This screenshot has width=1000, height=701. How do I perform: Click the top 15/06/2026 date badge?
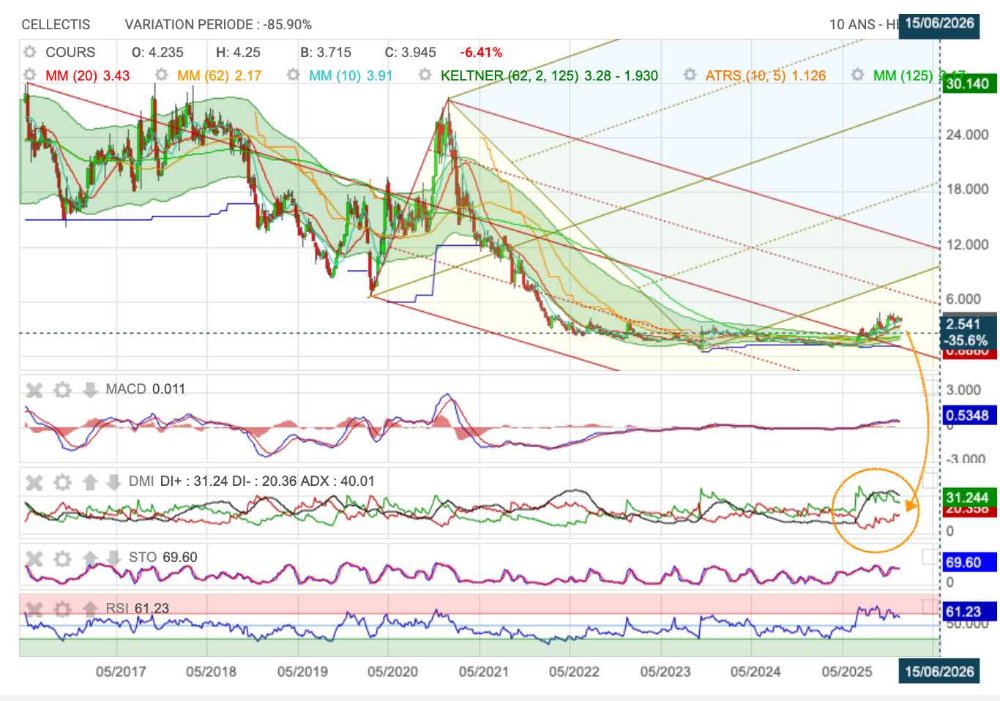pos(939,24)
